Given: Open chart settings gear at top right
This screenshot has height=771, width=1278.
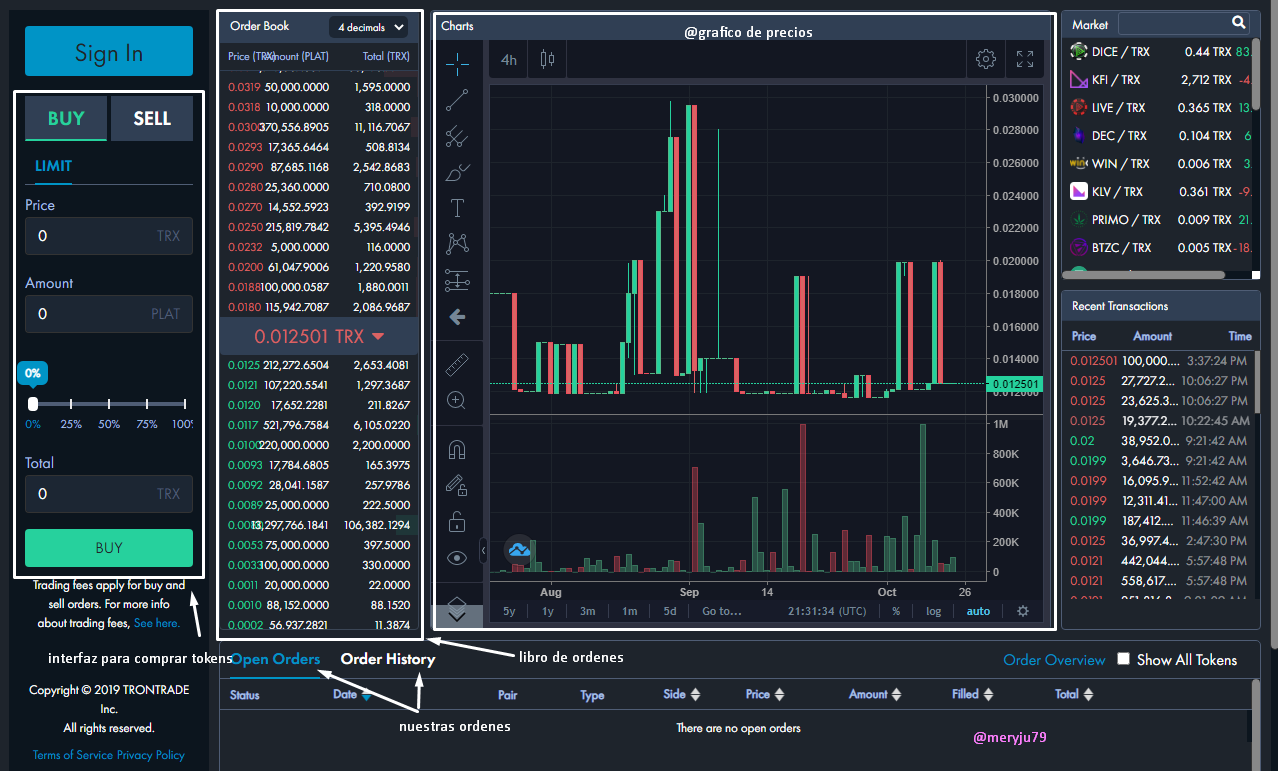Looking at the screenshot, I should 986,59.
